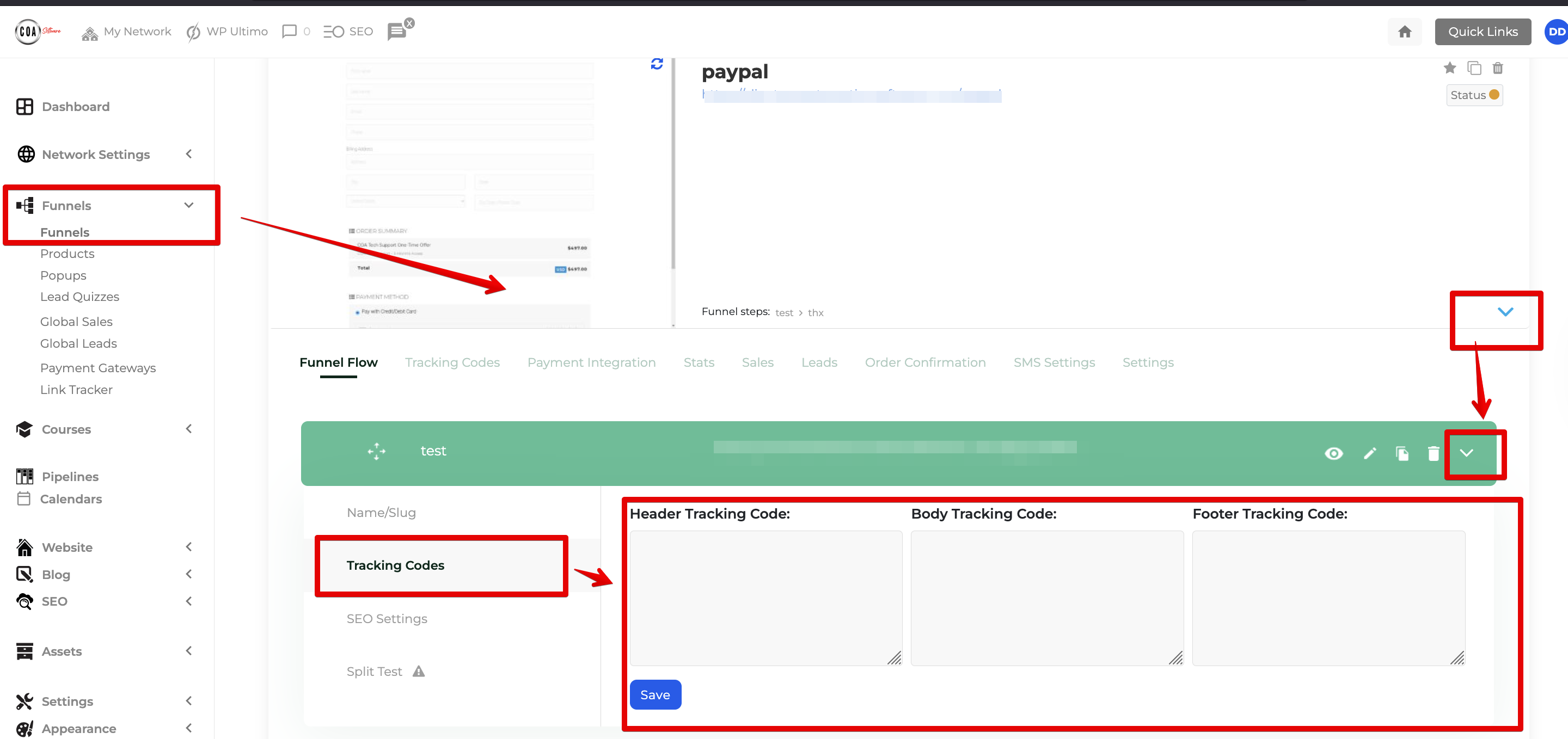Star the paypal funnel as favorite
This screenshot has height=739, width=1568.
(x=1450, y=68)
